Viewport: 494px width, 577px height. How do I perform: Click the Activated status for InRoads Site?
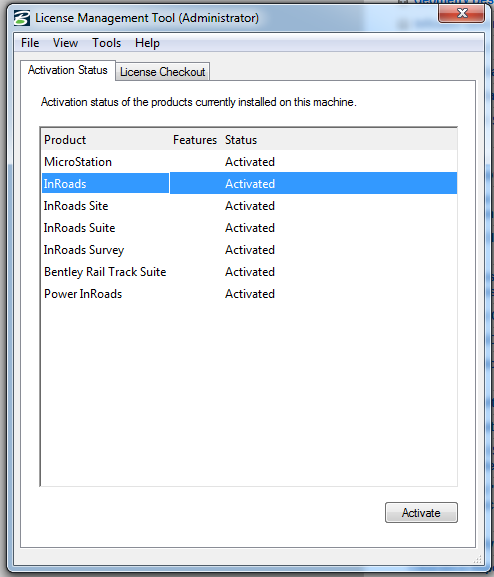250,206
